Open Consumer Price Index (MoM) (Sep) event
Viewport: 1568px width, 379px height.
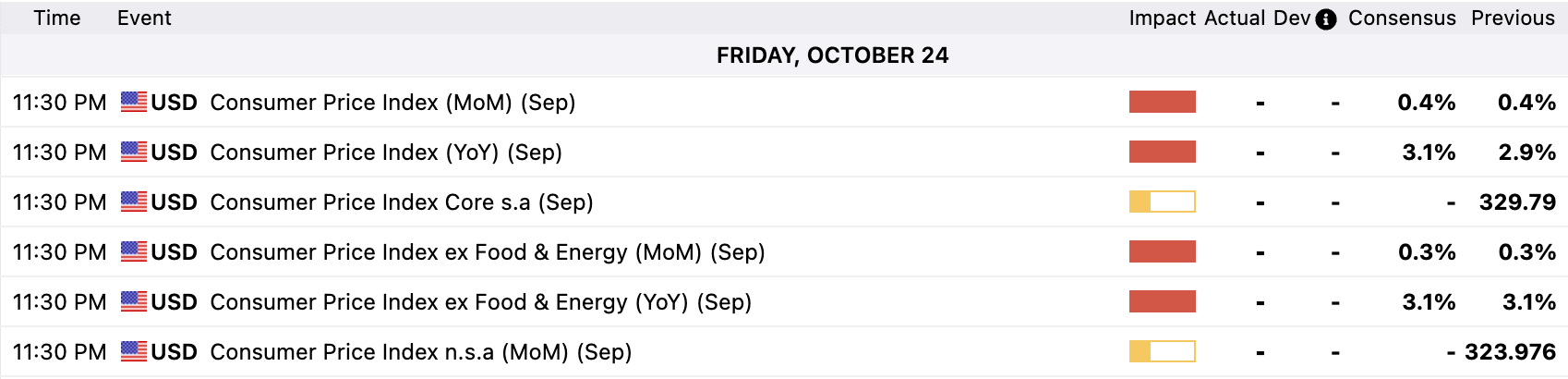click(x=392, y=103)
